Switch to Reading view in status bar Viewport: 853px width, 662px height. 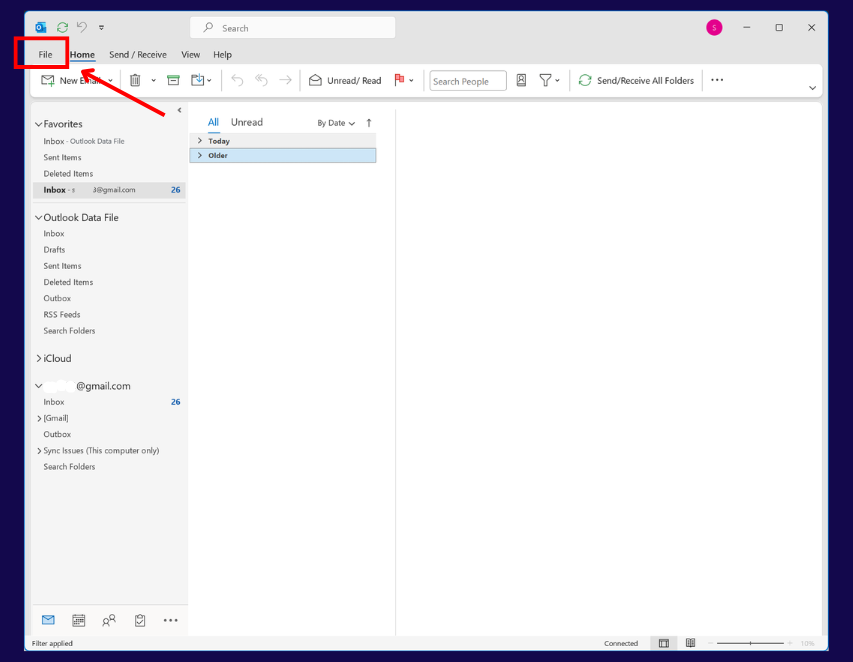point(690,643)
